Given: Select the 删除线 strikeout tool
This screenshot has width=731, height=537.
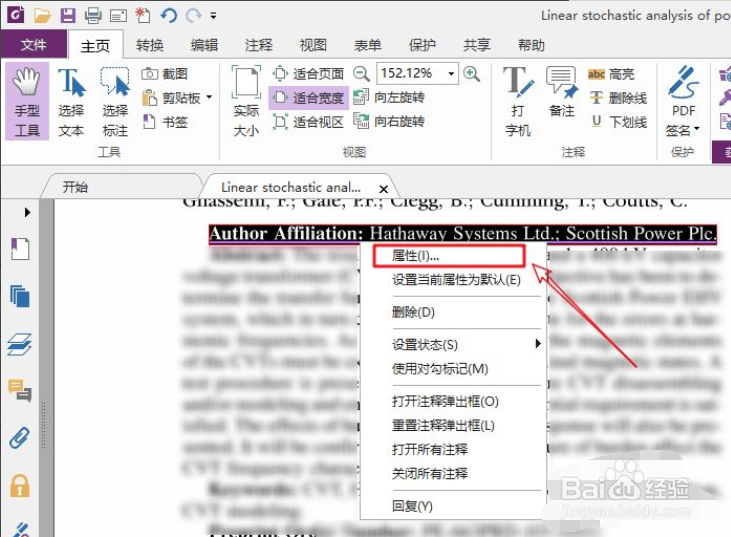Looking at the screenshot, I should pos(618,98).
